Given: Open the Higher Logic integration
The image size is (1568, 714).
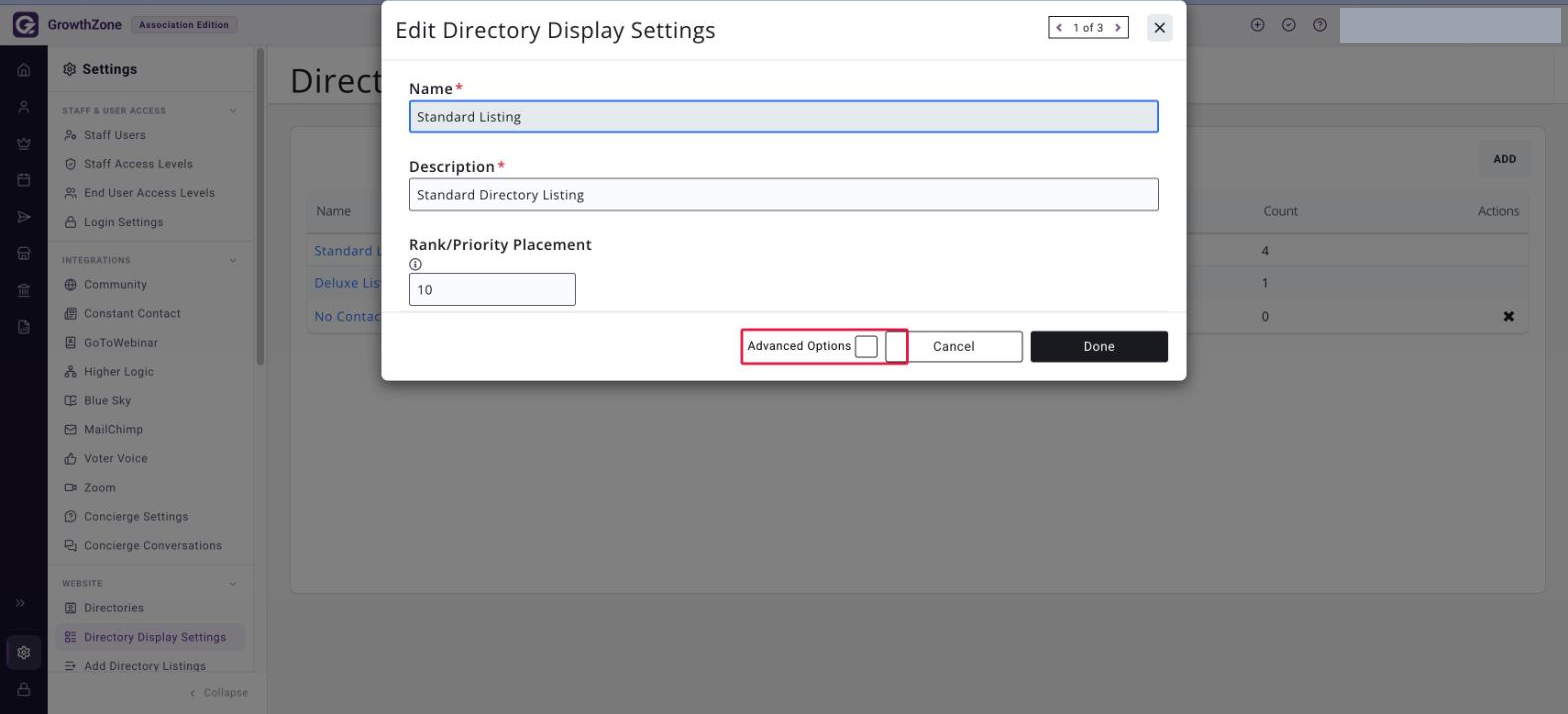Looking at the screenshot, I should [x=119, y=372].
